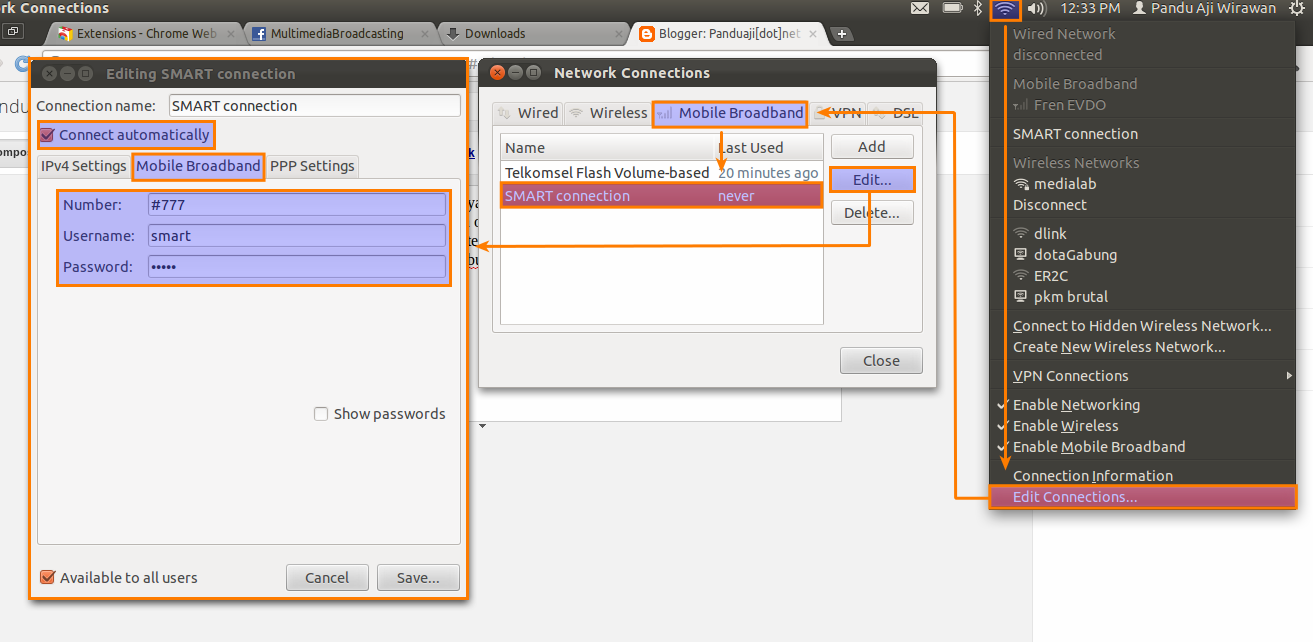Select medialab wireless network
This screenshot has width=1313, height=643.
[x=1142, y=184]
